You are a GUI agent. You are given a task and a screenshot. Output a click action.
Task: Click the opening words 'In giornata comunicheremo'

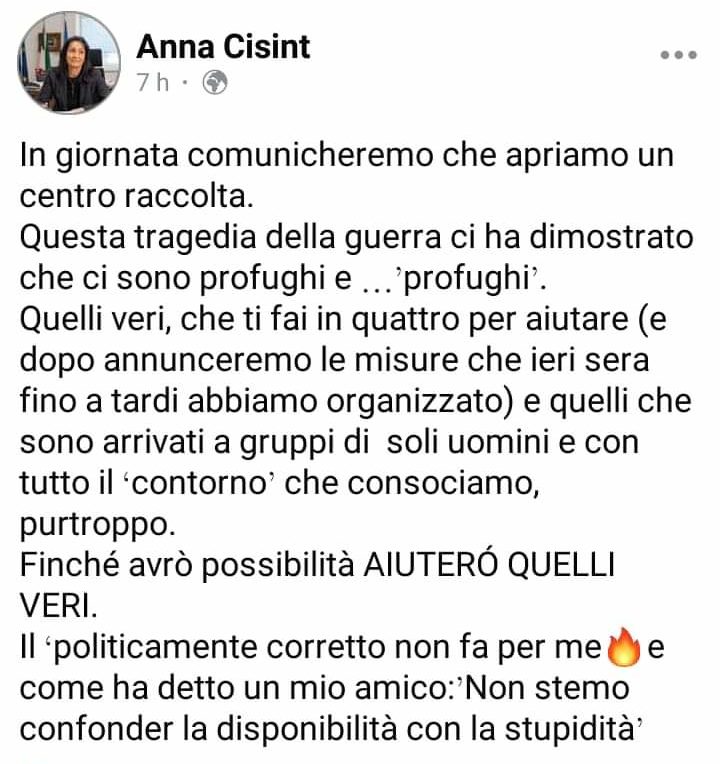tap(227, 157)
